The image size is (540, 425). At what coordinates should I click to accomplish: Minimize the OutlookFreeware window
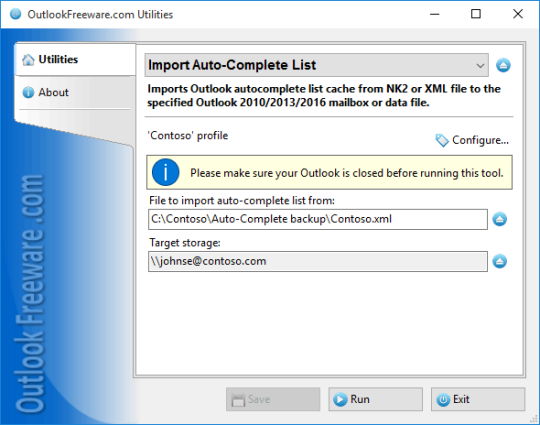[x=435, y=14]
